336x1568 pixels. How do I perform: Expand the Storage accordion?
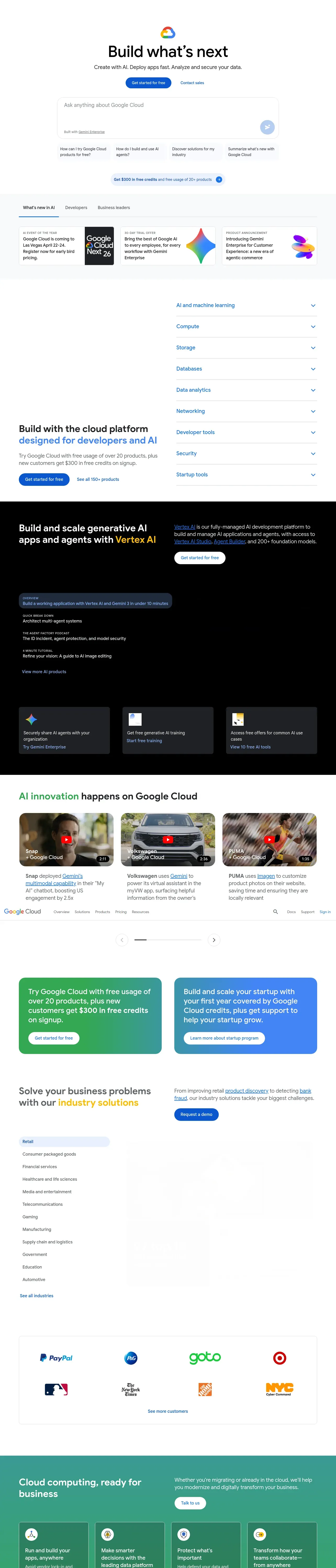(246, 348)
